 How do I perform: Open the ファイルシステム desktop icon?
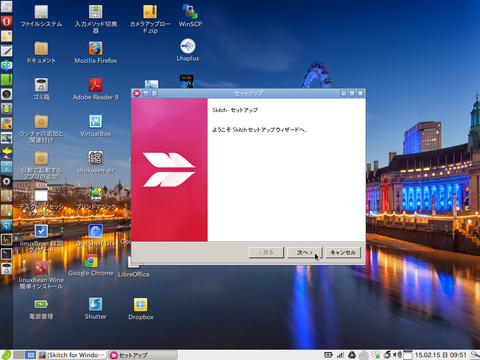tap(41, 16)
